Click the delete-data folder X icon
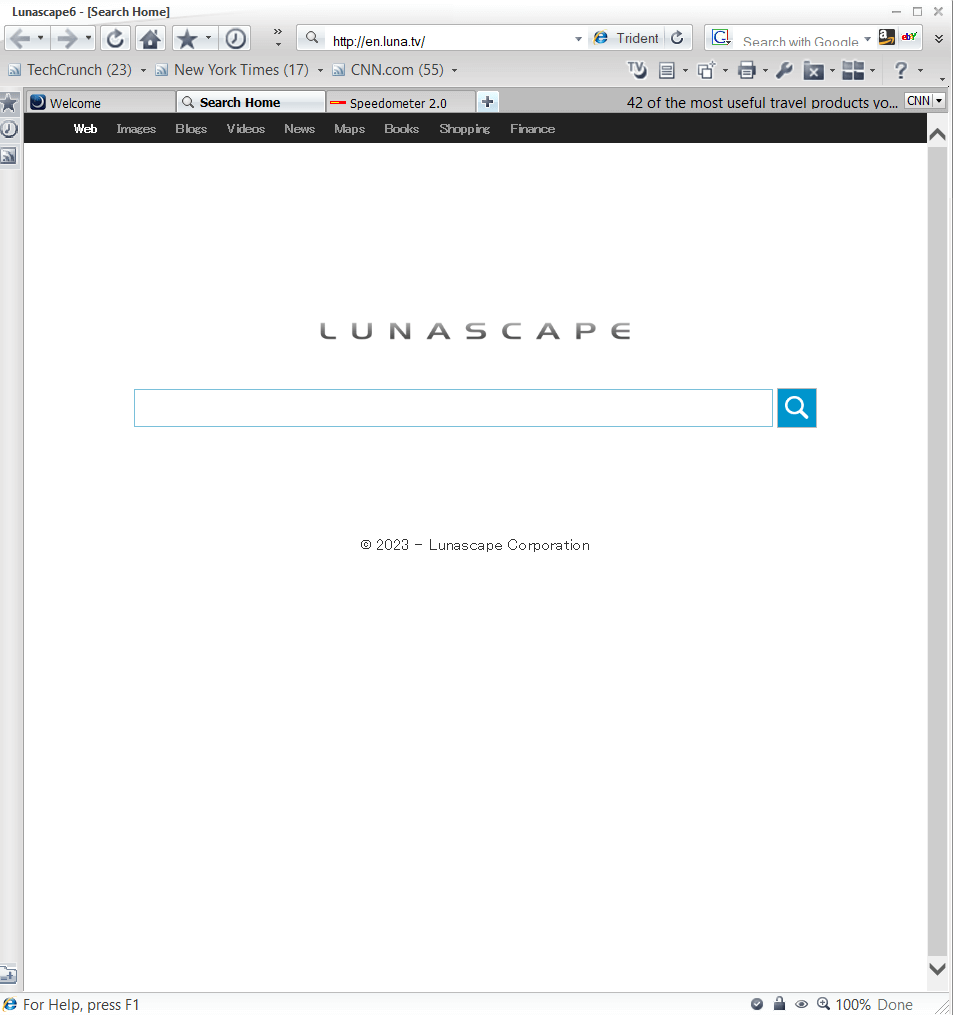The height and width of the screenshot is (1015, 953). [813, 70]
